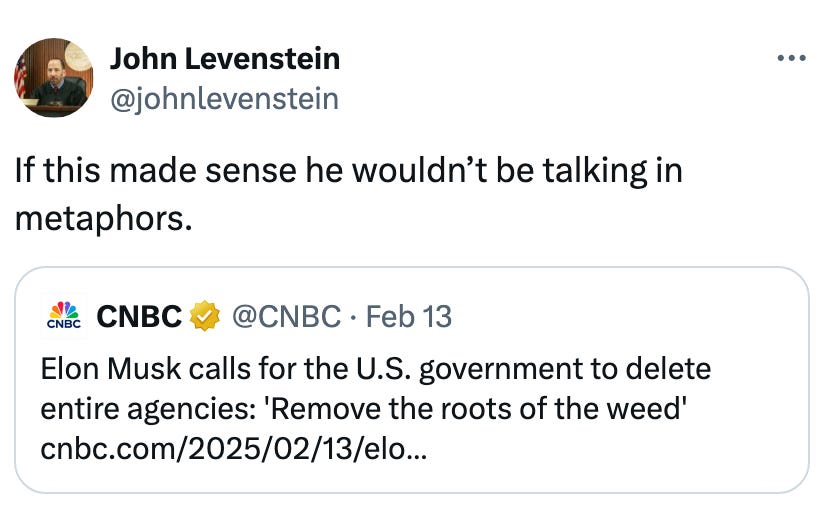Click the American flag in the avatar photo

(x=20, y=77)
